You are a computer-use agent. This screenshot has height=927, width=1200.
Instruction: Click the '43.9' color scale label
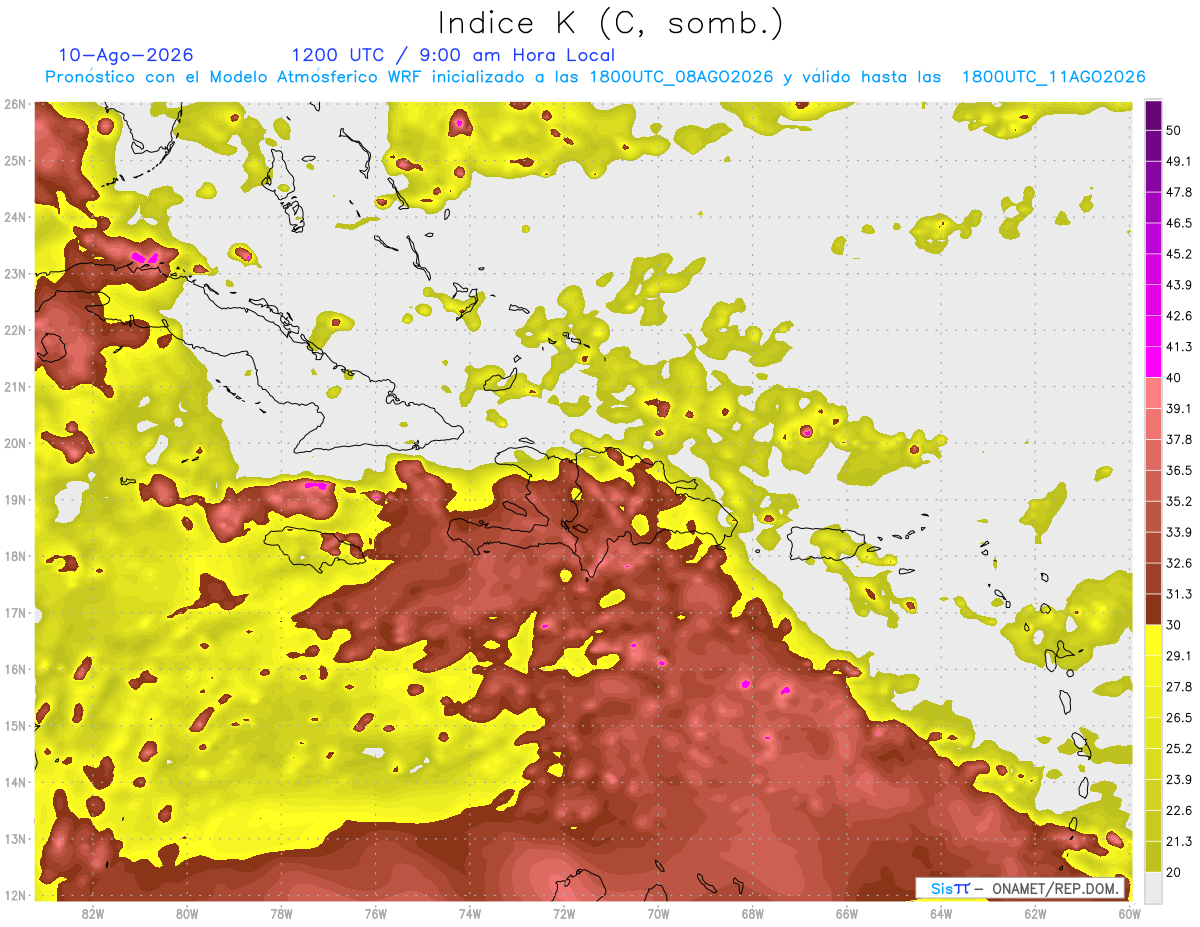[1178, 285]
